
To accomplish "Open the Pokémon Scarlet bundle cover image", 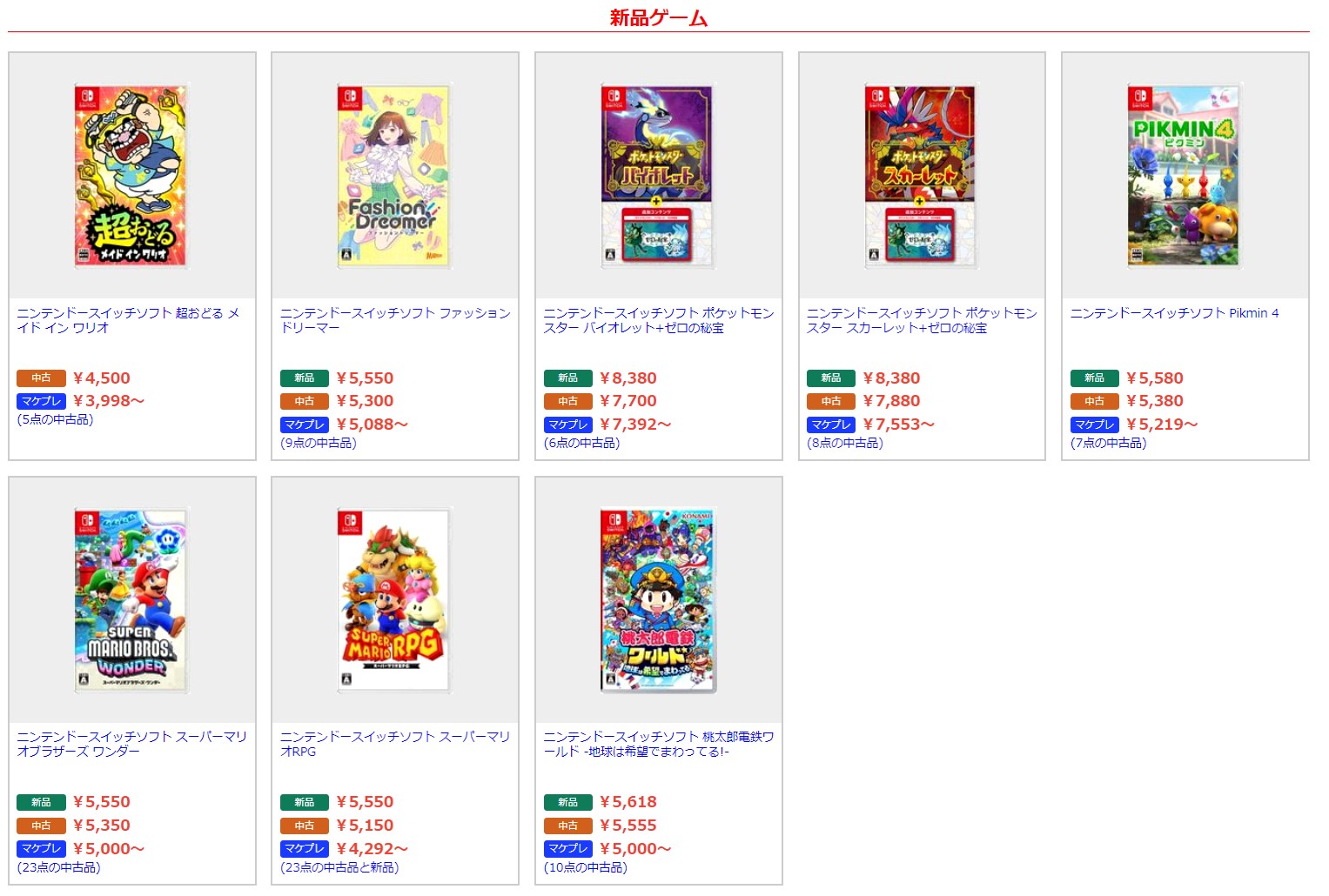I will [922, 176].
